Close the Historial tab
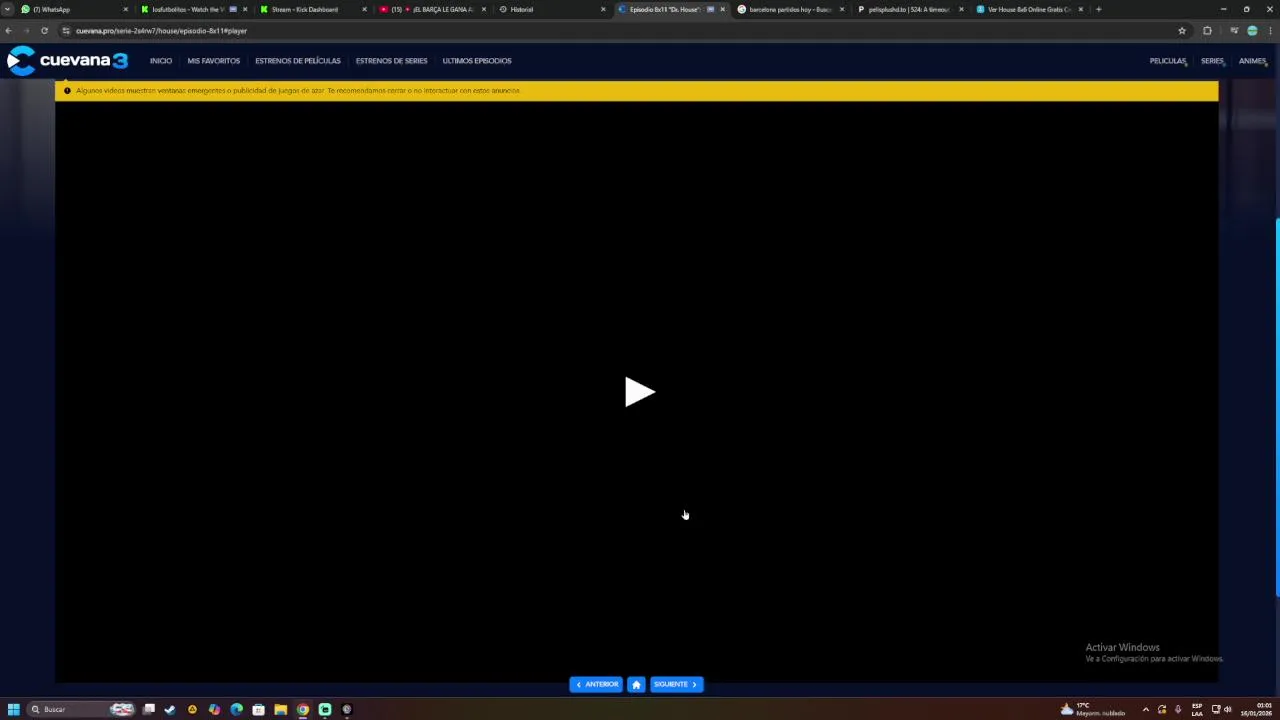1280x720 pixels. pyautogui.click(x=603, y=9)
